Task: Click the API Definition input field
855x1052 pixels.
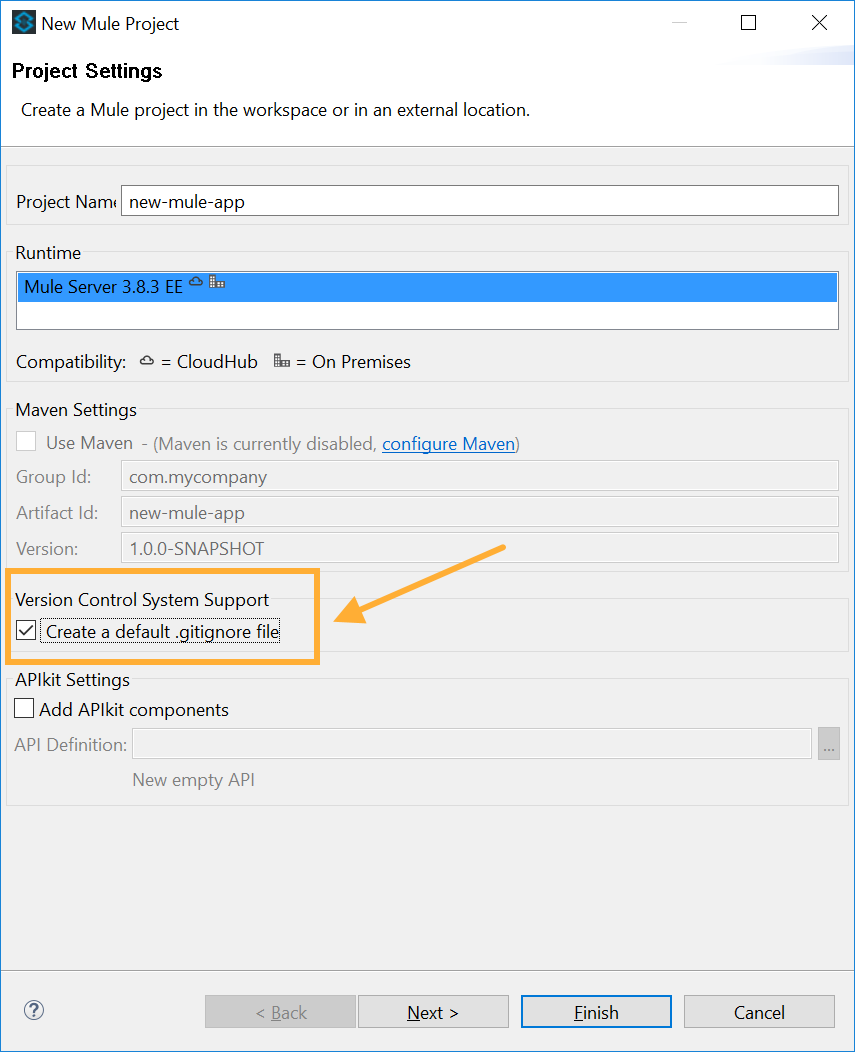Action: pos(470,743)
